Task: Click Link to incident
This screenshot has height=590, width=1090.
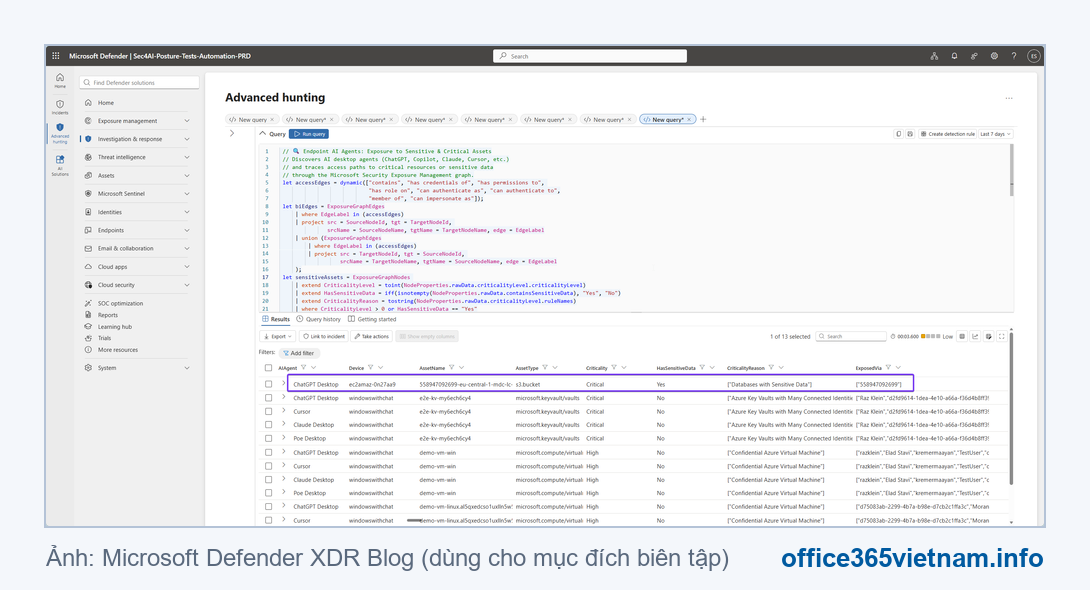Action: 324,336
